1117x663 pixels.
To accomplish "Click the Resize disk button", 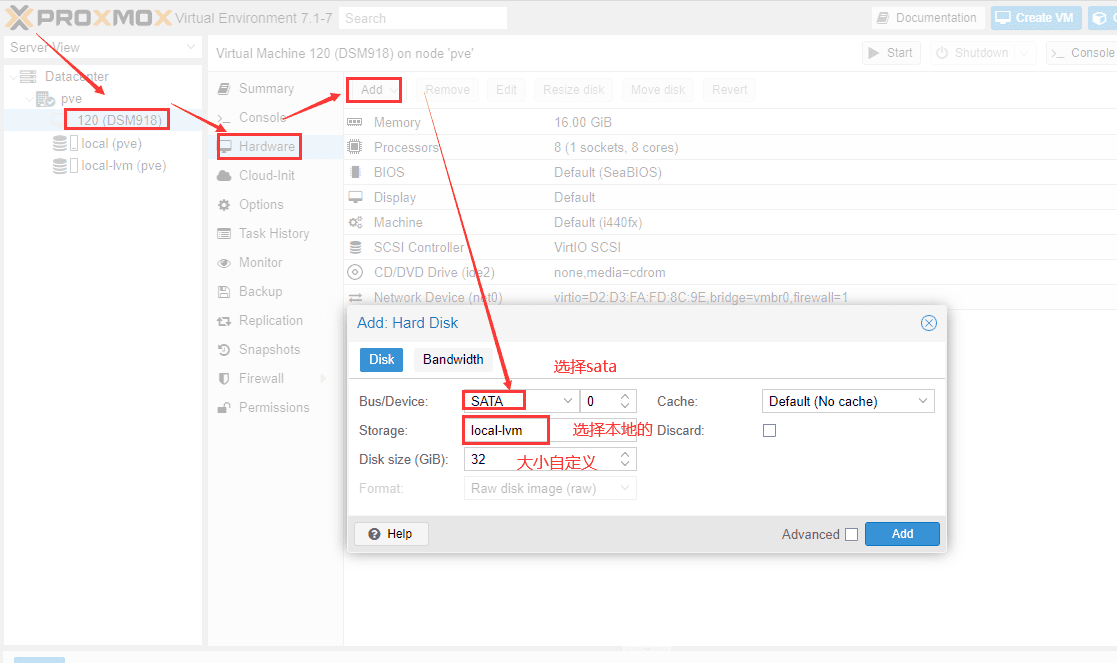I will click(x=573, y=90).
